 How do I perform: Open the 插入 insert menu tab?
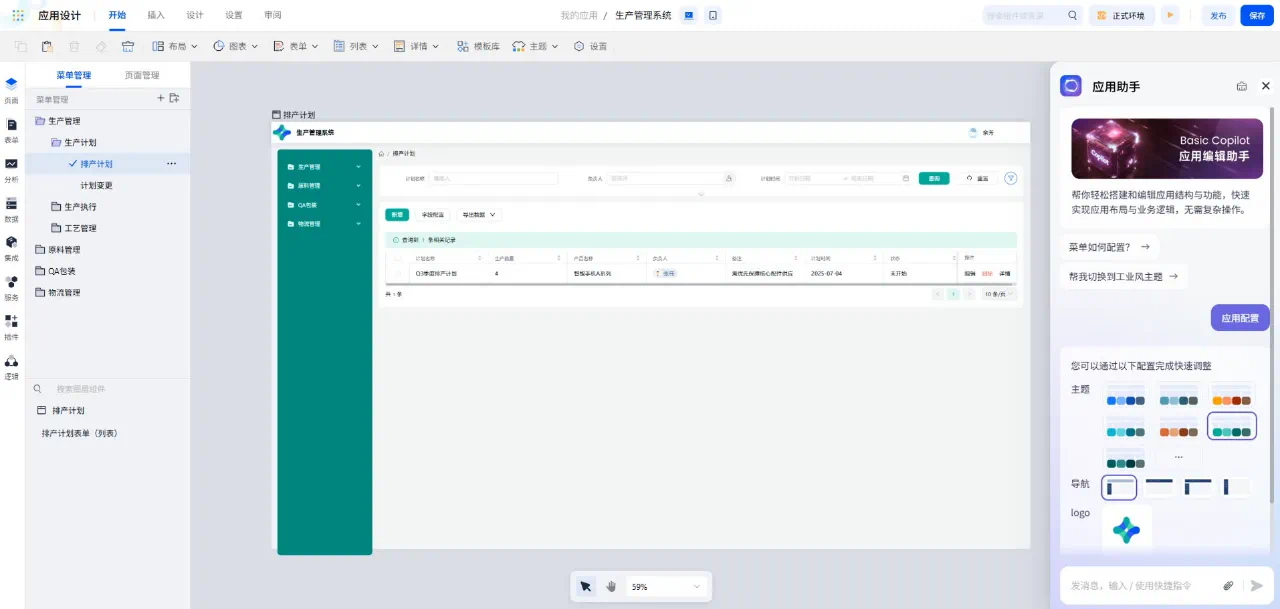[156, 15]
